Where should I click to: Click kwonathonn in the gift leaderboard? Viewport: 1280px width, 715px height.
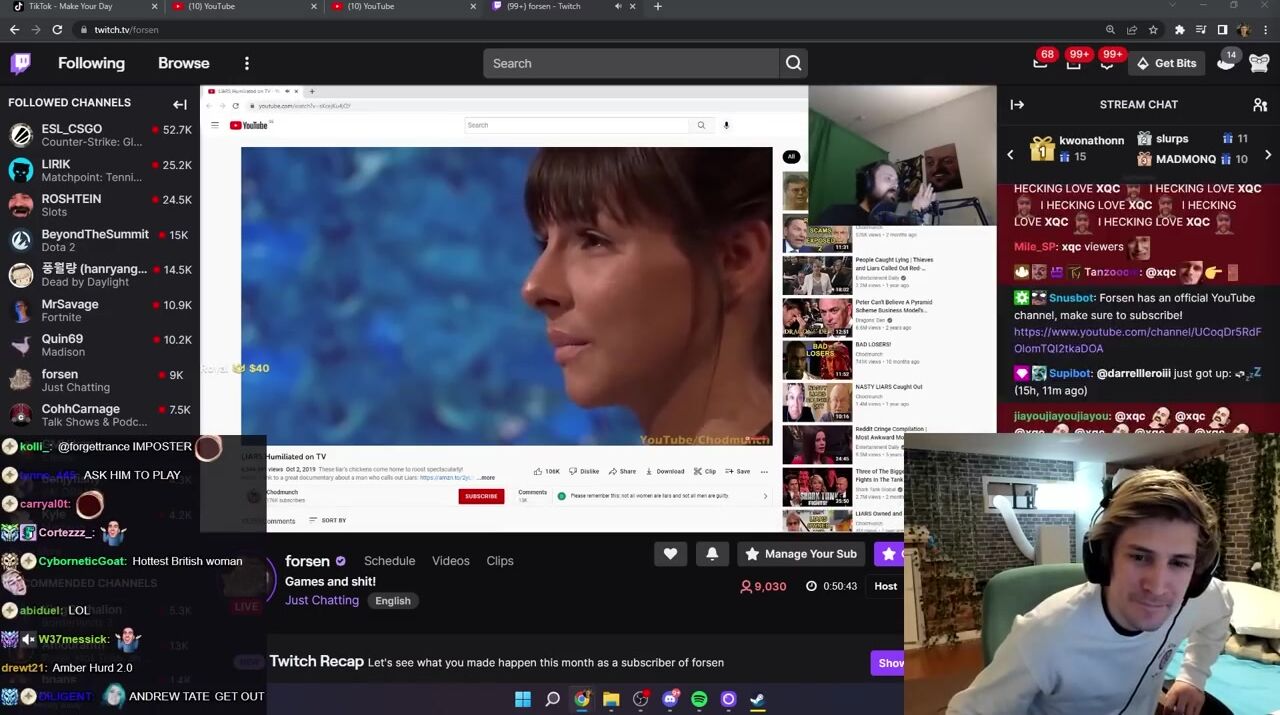coord(1091,141)
